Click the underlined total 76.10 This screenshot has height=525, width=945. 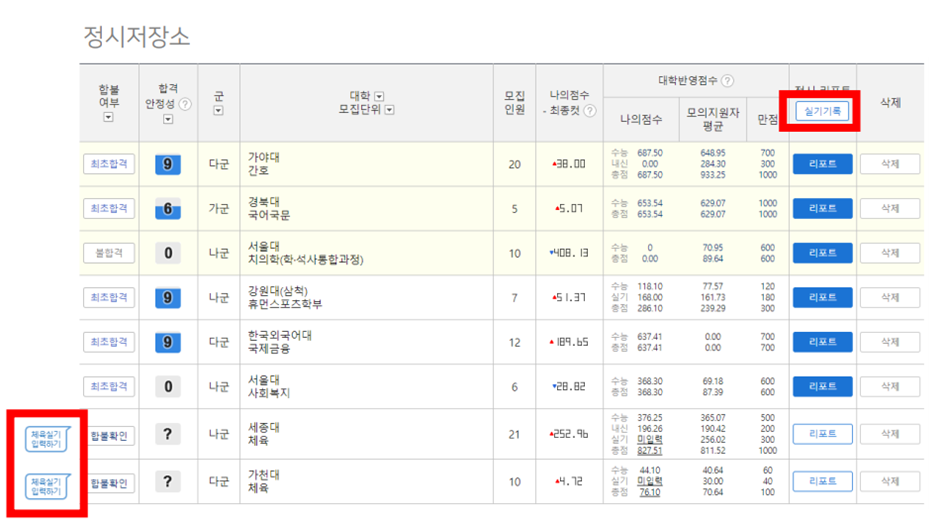coord(650,492)
